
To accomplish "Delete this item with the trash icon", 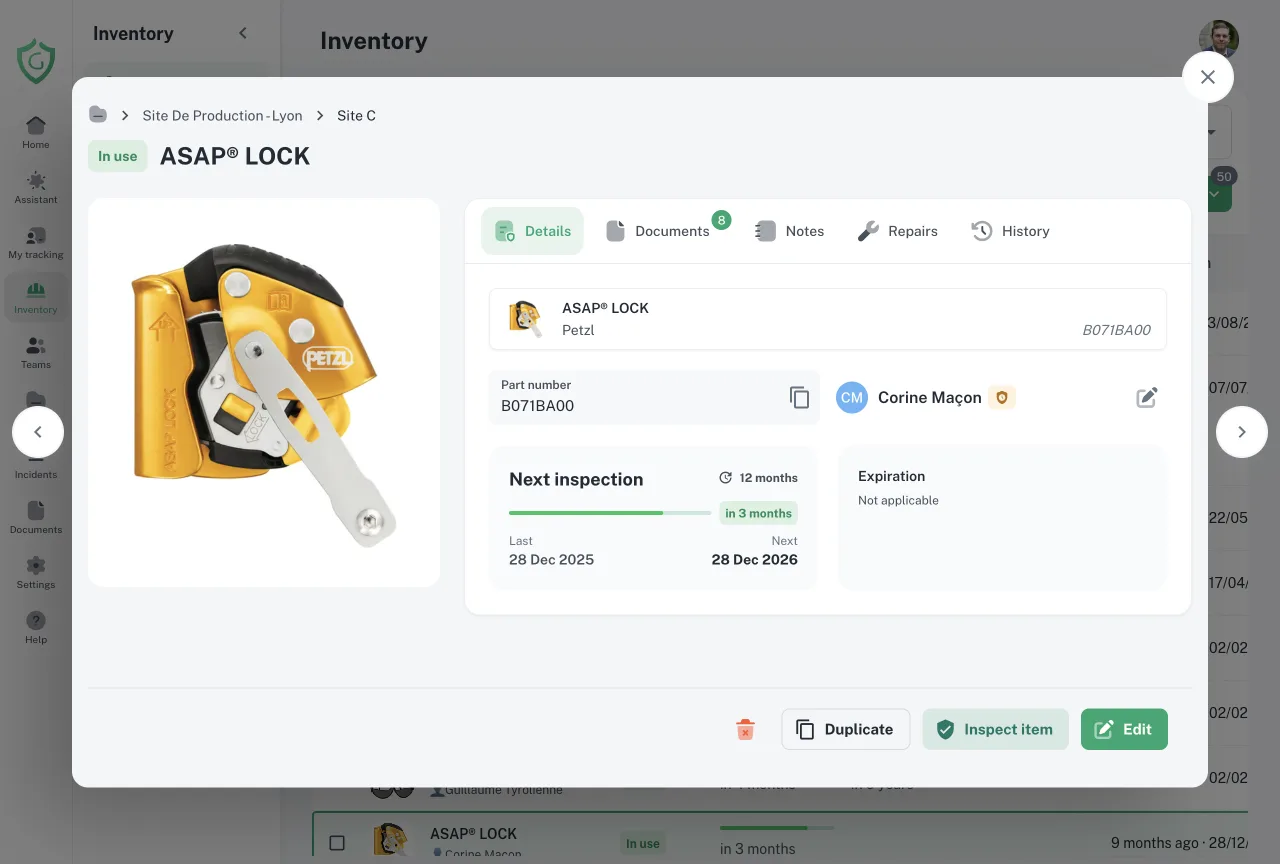I will [745, 729].
